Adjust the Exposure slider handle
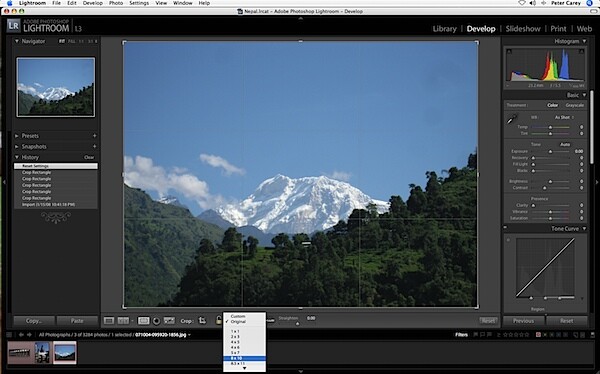 (550, 152)
